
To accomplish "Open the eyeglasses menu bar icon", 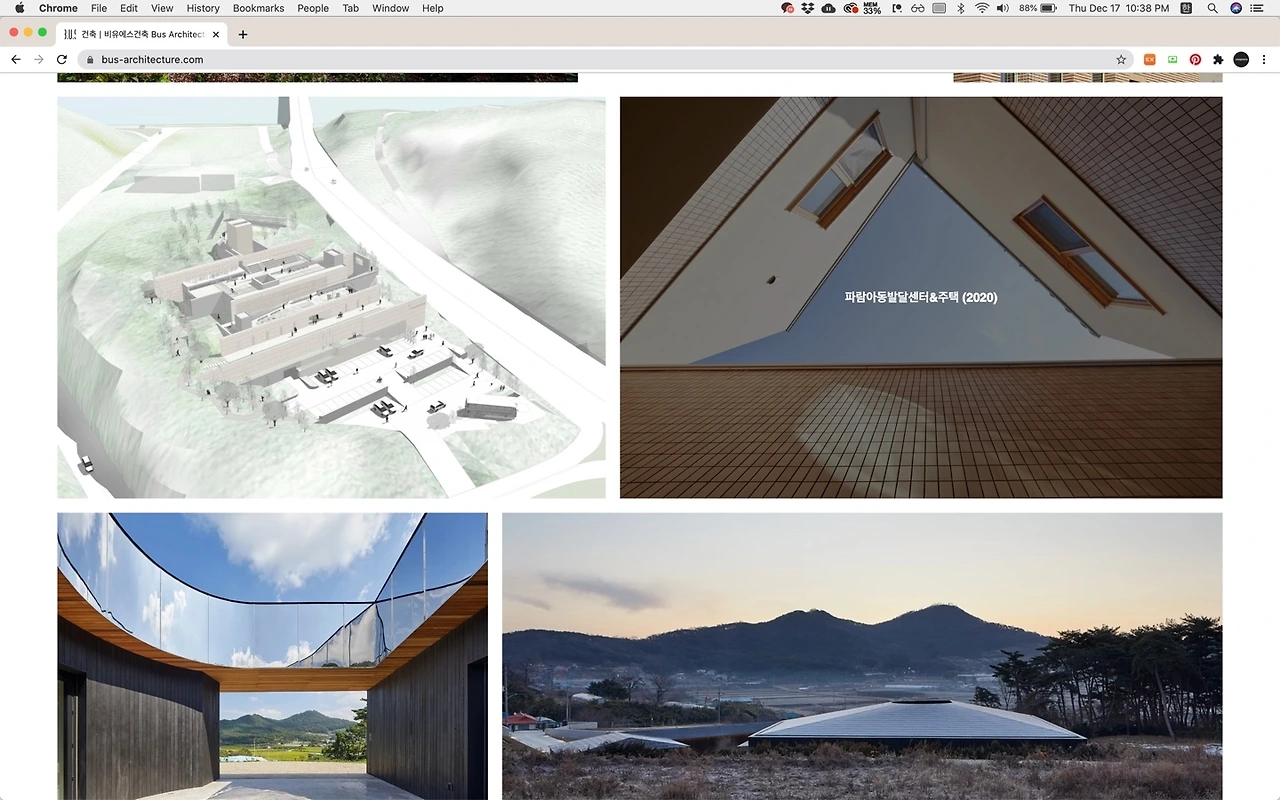I will click(917, 8).
